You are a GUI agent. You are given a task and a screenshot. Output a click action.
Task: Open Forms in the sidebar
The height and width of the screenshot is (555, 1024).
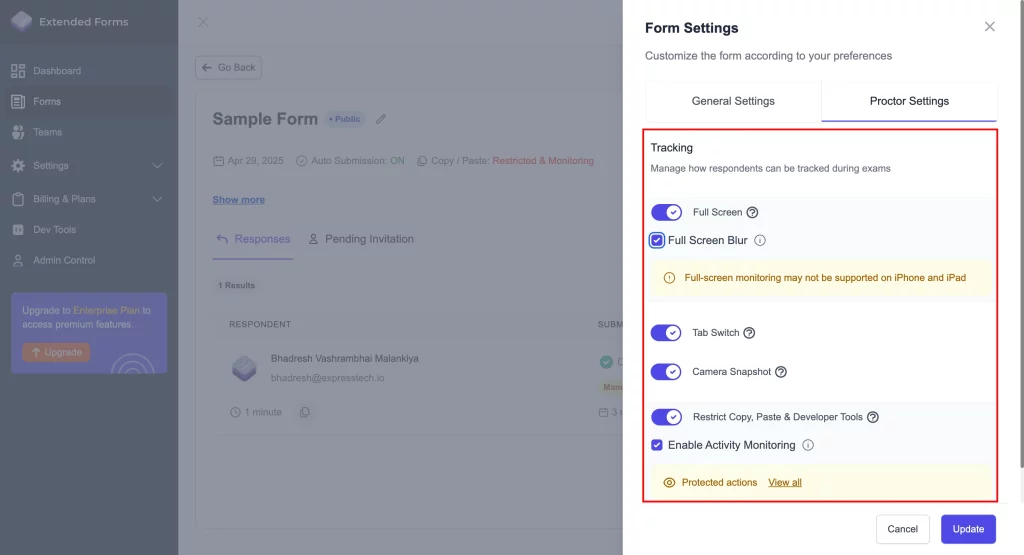pyautogui.click(x=46, y=101)
